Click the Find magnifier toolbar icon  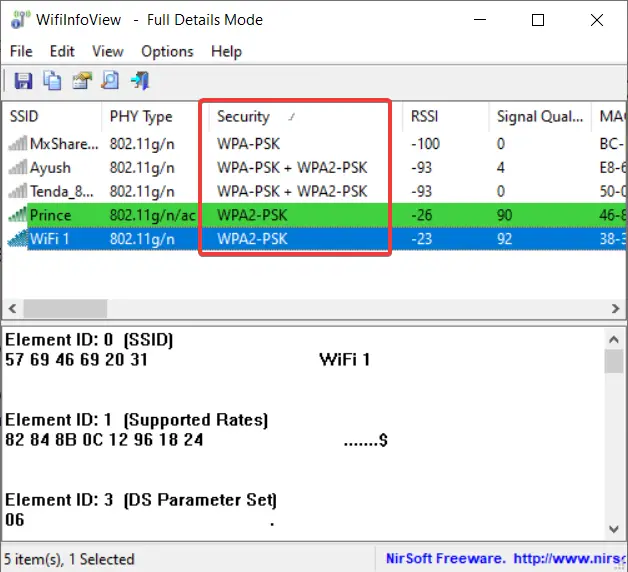110,81
